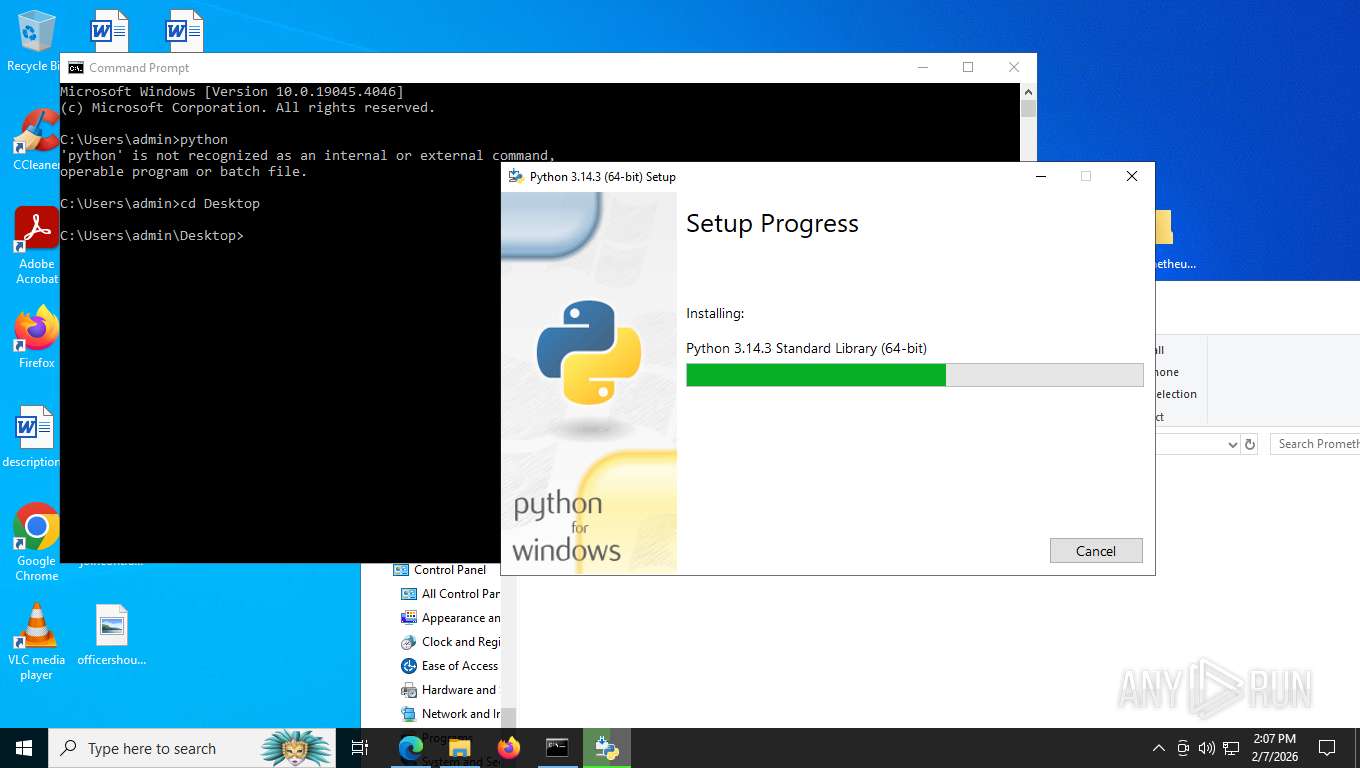Open the notification center icon

point(1327,748)
